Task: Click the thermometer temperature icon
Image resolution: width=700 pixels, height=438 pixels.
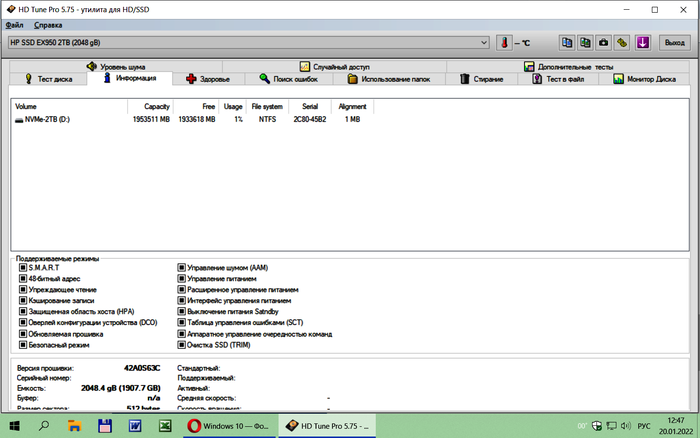Action: [x=504, y=43]
